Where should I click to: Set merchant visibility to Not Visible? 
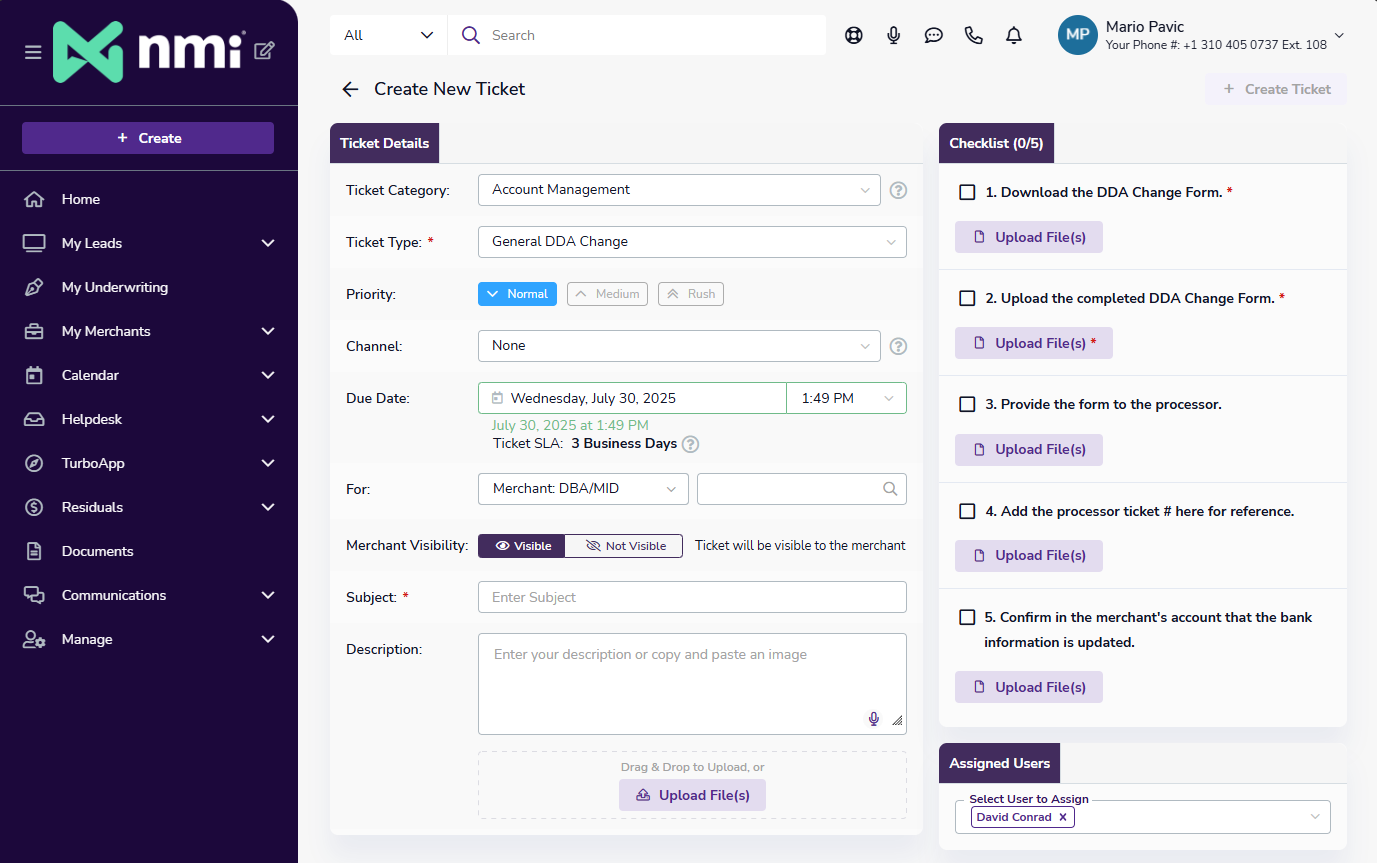pyautogui.click(x=624, y=546)
